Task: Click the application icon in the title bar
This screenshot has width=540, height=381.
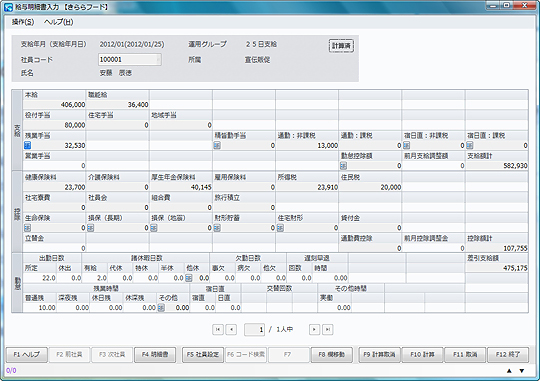Action: (x=8, y=7)
